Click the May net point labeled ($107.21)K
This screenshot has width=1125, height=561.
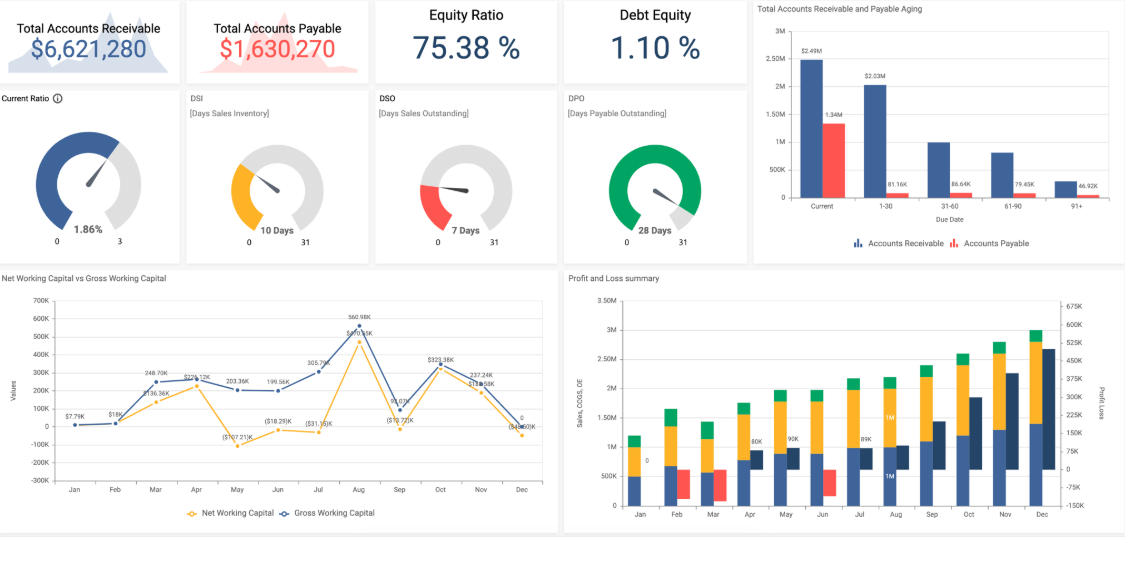[x=237, y=446]
